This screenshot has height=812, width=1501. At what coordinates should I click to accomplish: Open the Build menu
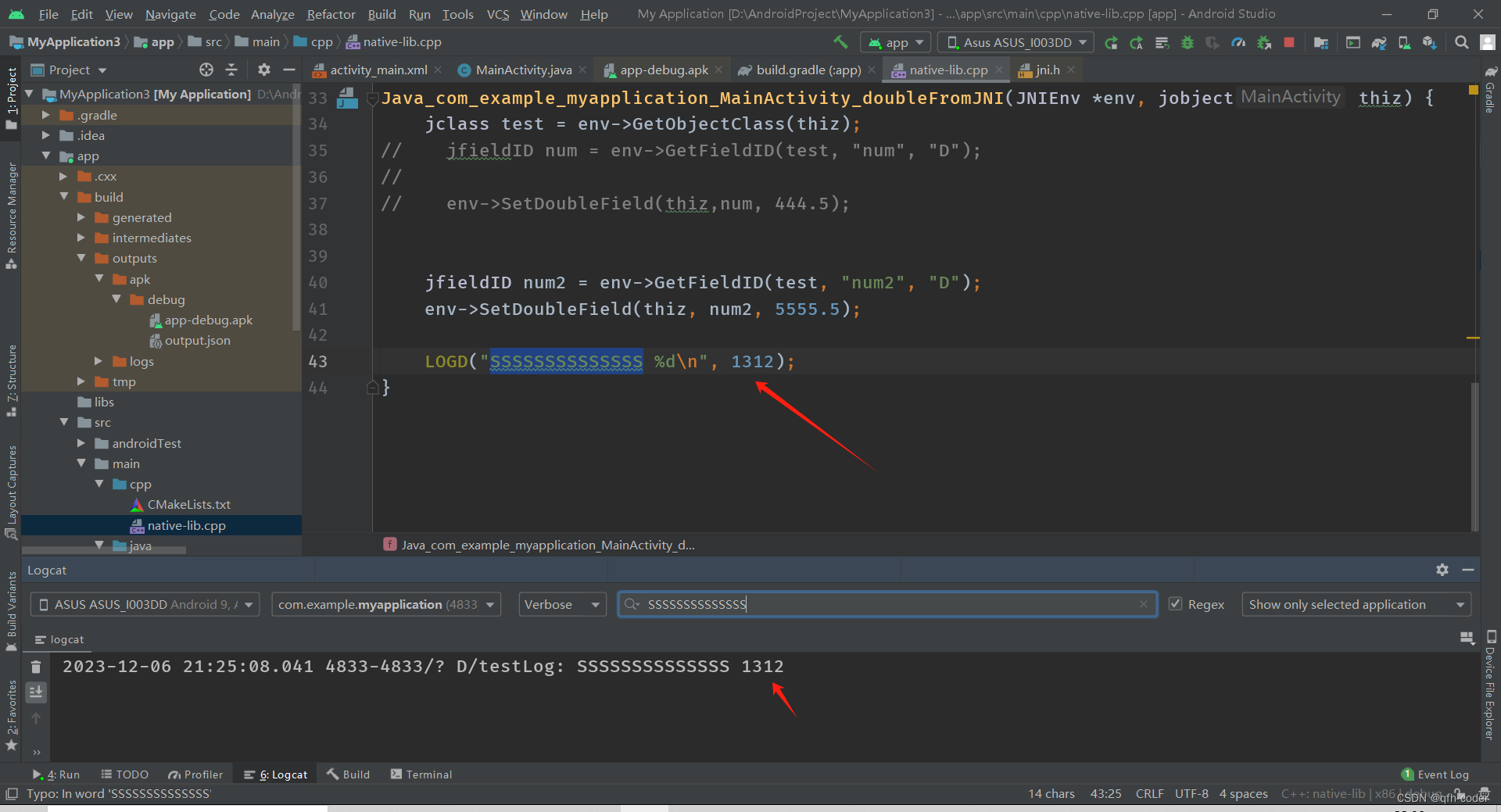coord(382,14)
